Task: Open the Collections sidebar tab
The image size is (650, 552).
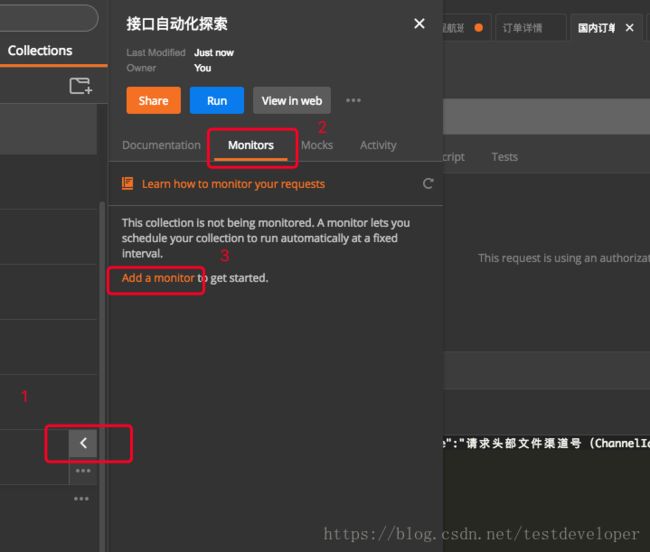Action: click(40, 51)
